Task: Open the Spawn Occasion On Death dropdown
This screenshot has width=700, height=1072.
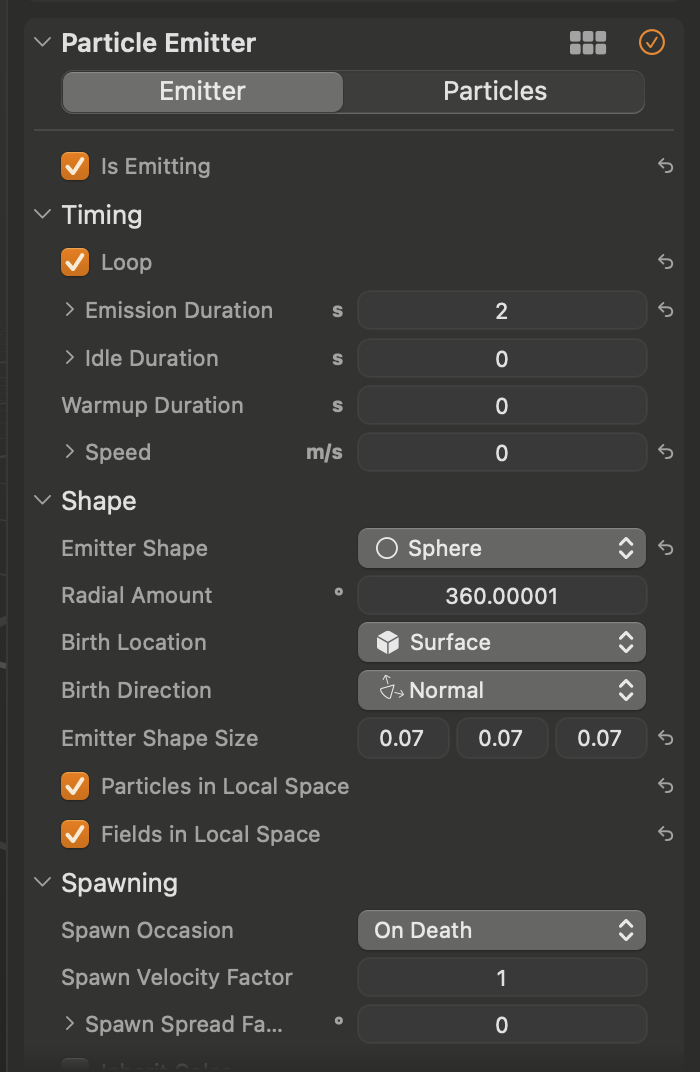Action: pyautogui.click(x=501, y=930)
